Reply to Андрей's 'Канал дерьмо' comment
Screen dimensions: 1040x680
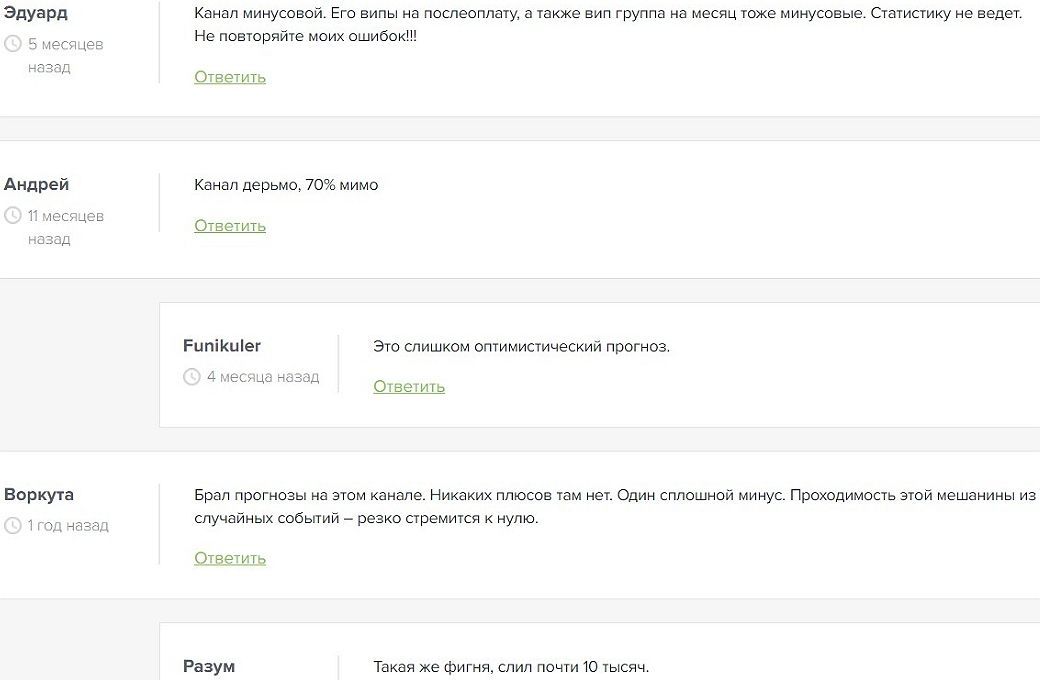(x=230, y=226)
